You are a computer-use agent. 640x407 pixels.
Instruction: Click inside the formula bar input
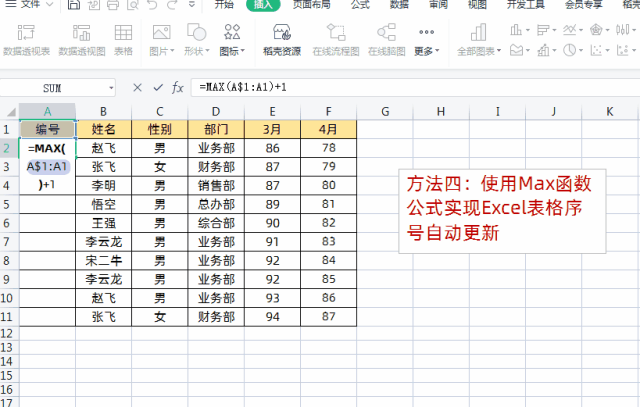[400, 88]
